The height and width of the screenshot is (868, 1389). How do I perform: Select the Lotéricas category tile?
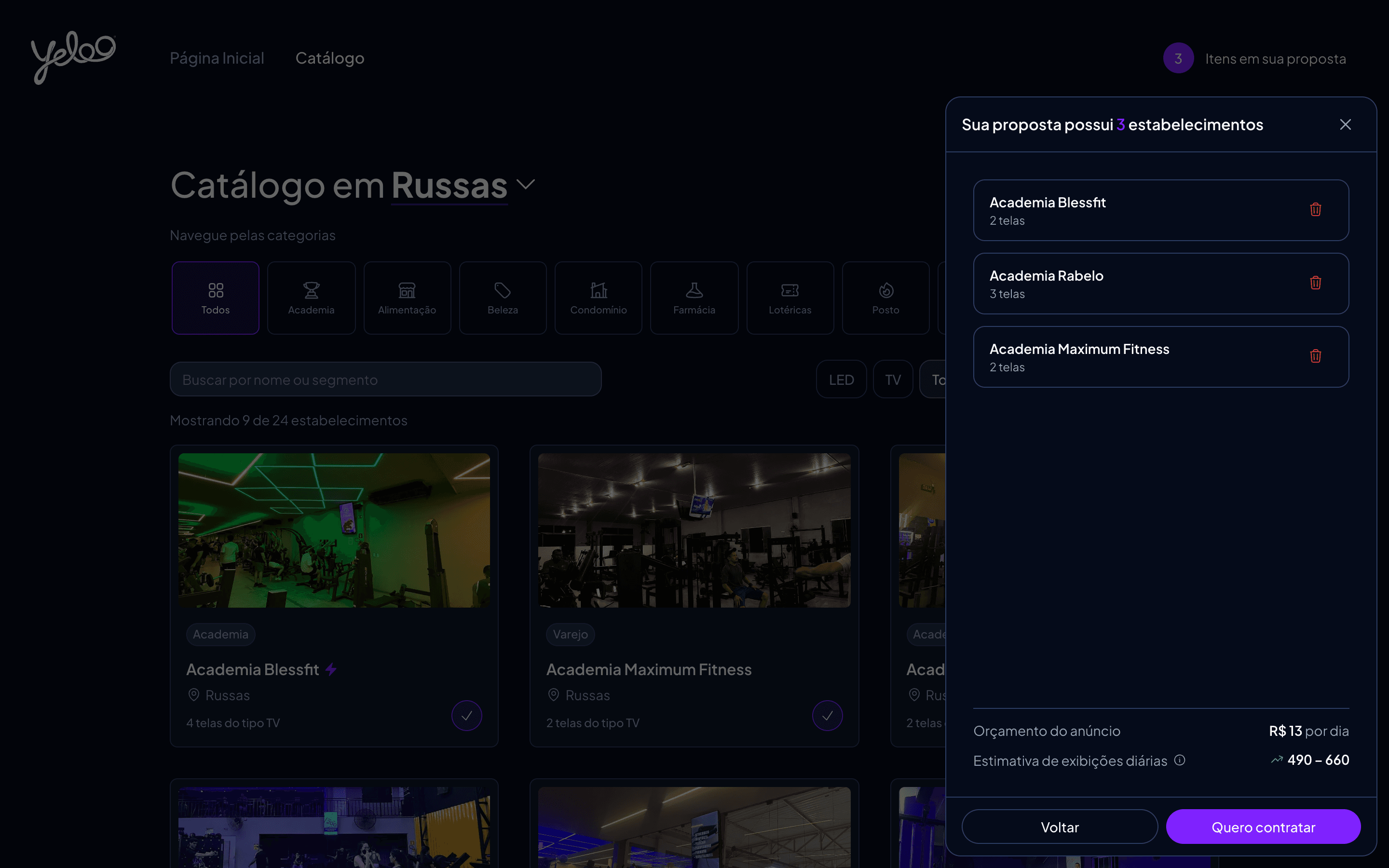pos(790,298)
